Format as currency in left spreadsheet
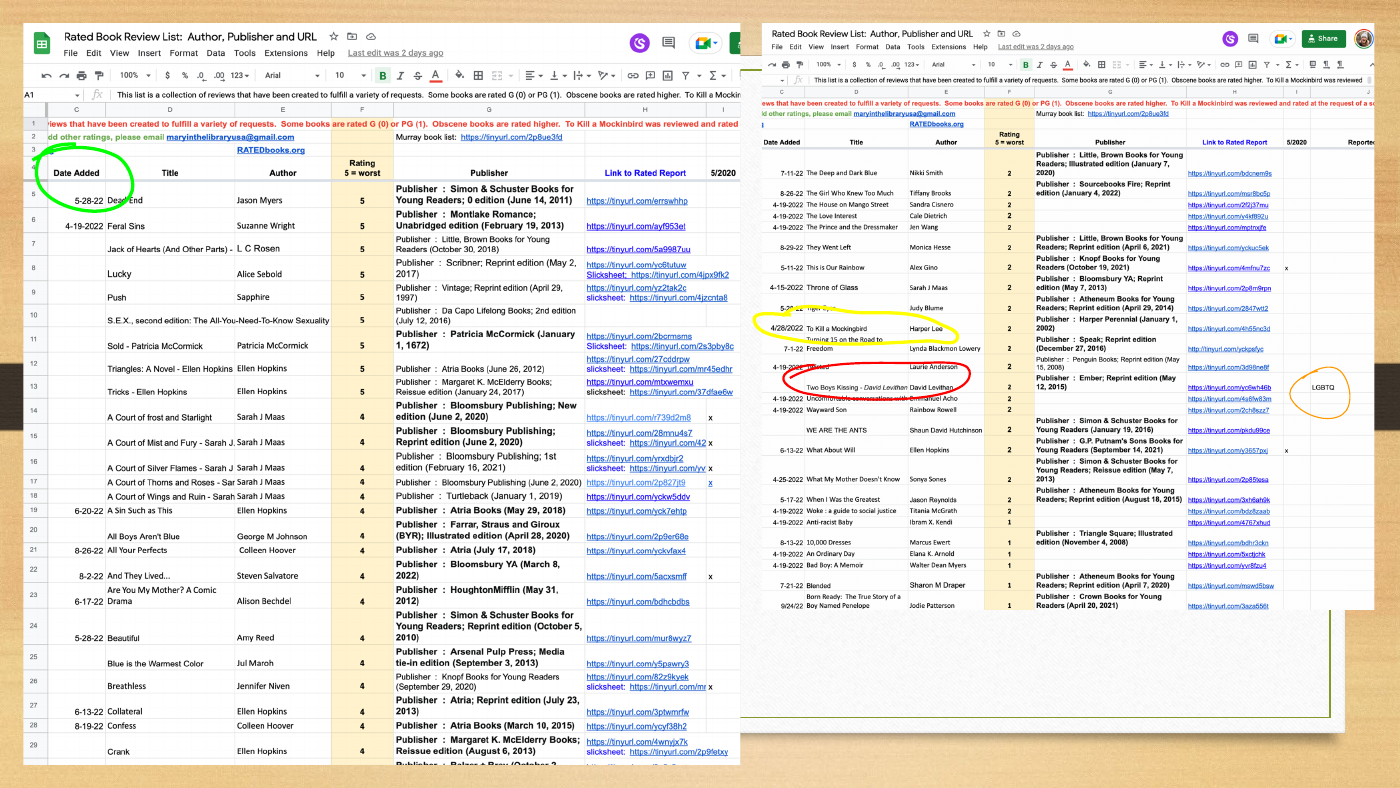This screenshot has height=788, width=1400. [167, 75]
